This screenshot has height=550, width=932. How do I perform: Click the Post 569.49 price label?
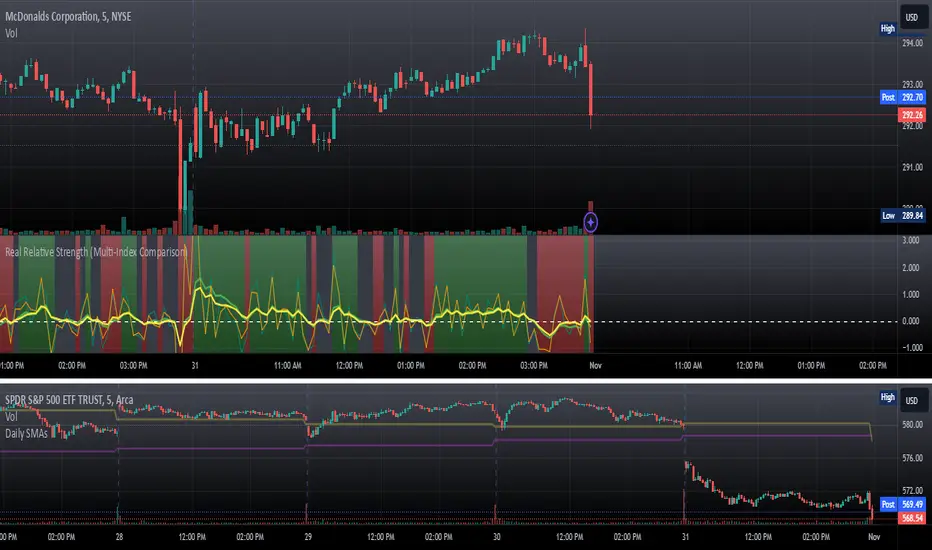point(902,505)
